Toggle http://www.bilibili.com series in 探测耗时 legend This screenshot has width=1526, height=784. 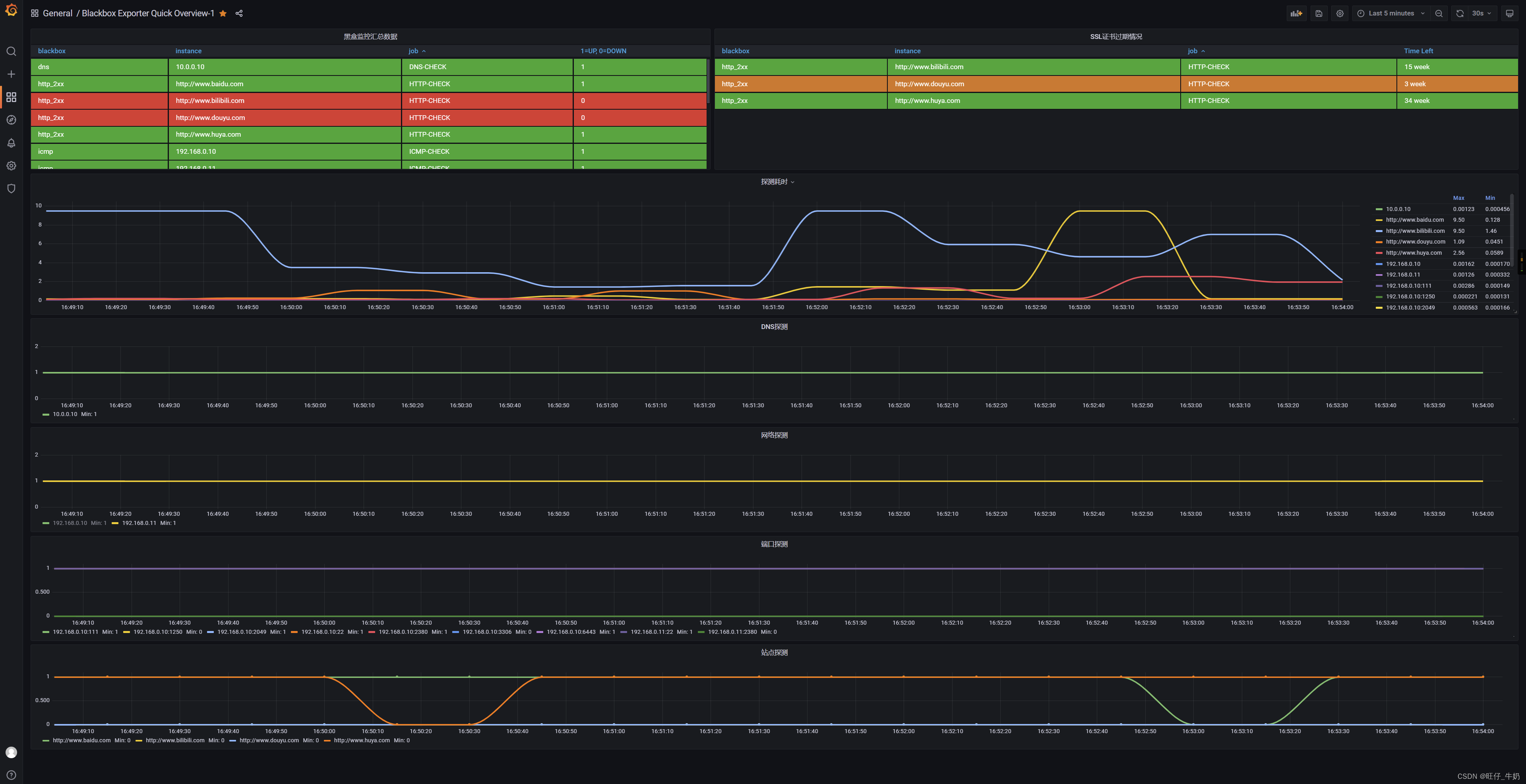tap(1415, 231)
